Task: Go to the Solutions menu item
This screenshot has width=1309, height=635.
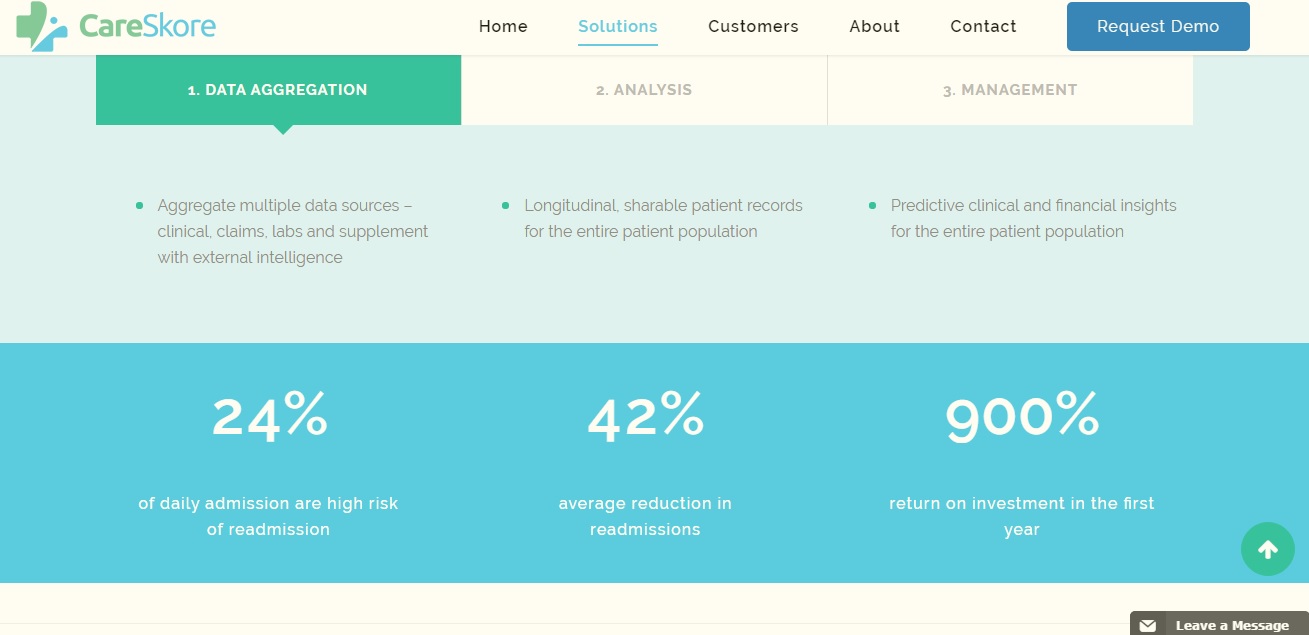Action: [x=618, y=27]
